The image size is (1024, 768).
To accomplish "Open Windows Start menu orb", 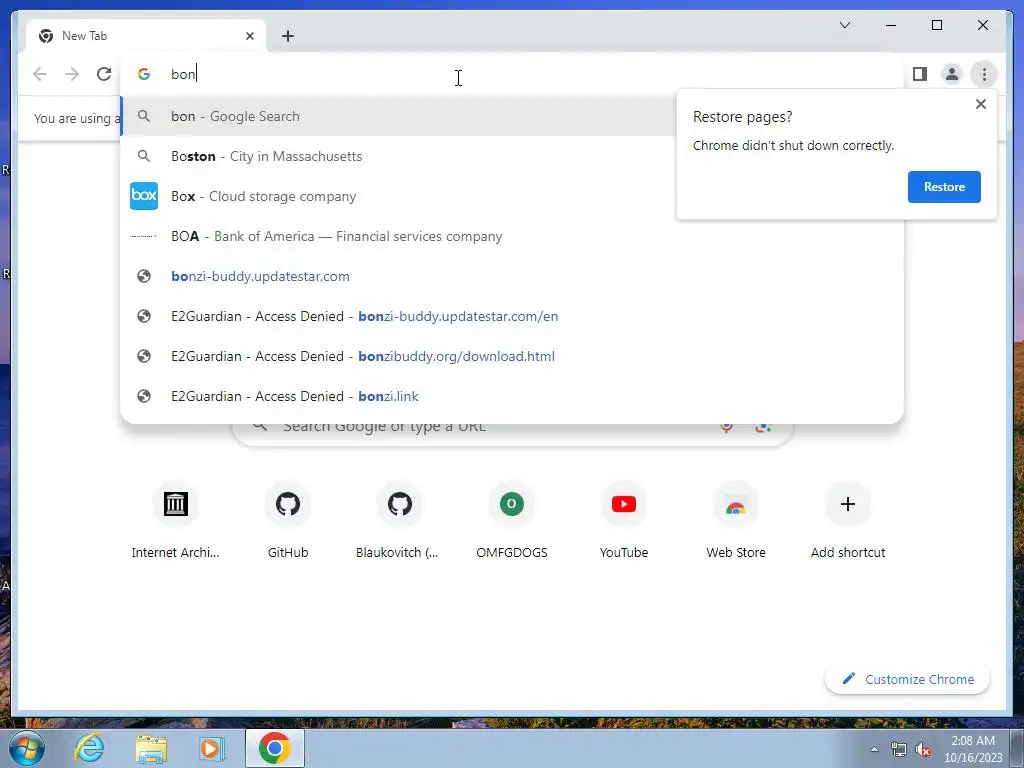I will [x=26, y=748].
